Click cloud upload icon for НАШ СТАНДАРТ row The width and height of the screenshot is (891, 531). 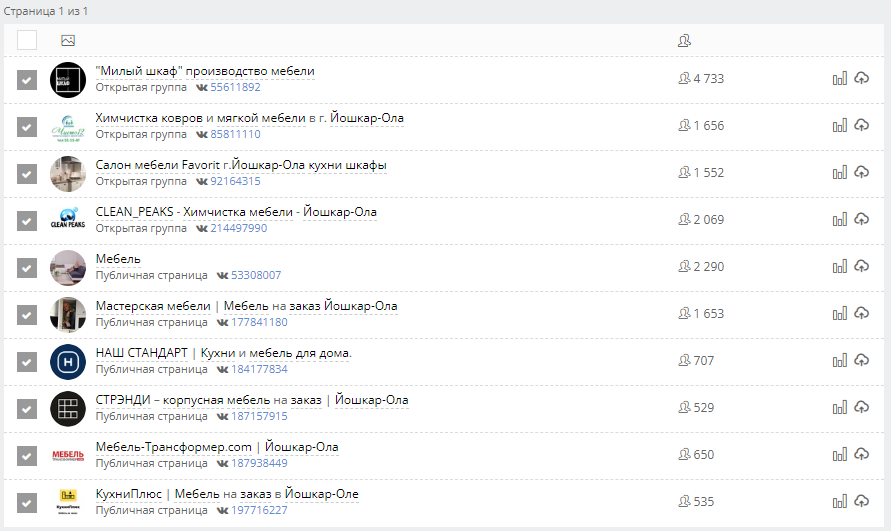point(861,360)
